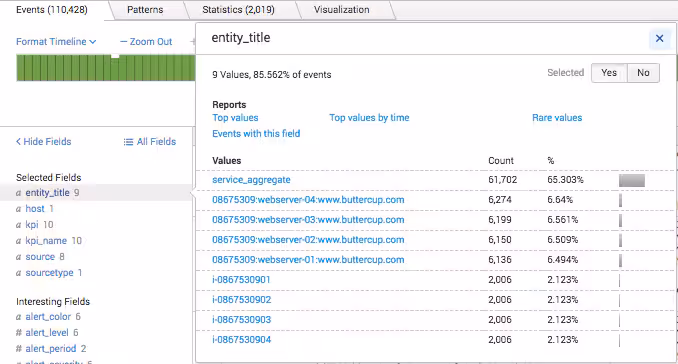Image resolution: width=678 pixels, height=364 pixels.
Task: Filter by i-0867530904 value
Action: [241, 339]
